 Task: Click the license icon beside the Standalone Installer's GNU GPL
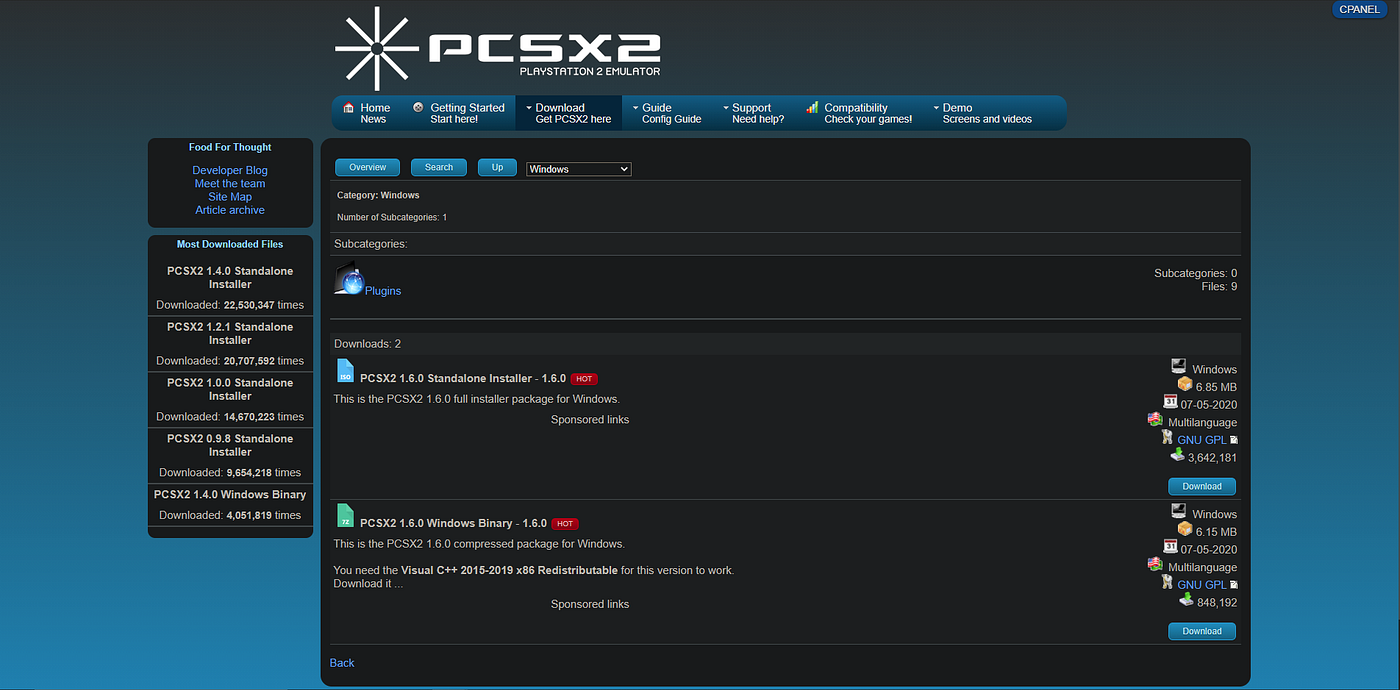(1167, 438)
